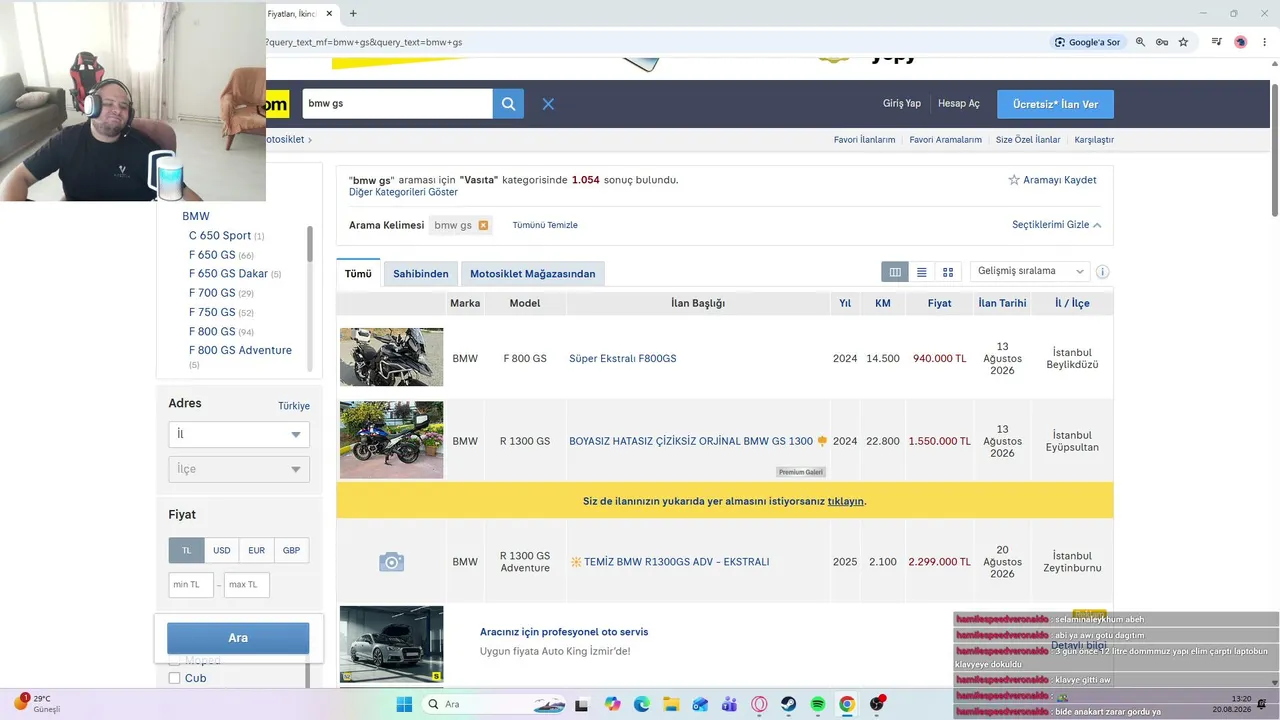Open the F 800 GS listing thumbnail
This screenshot has height=720, width=1280.
click(391, 357)
